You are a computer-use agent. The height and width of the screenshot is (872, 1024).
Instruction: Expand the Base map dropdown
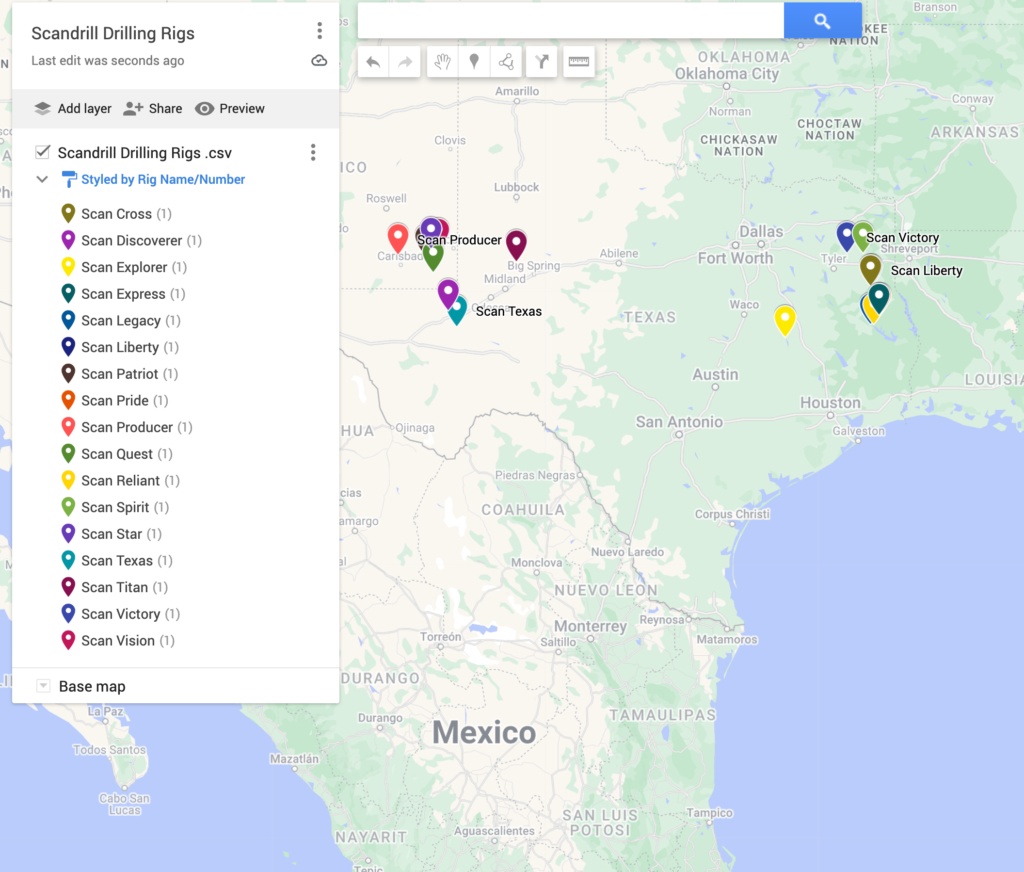coord(43,686)
